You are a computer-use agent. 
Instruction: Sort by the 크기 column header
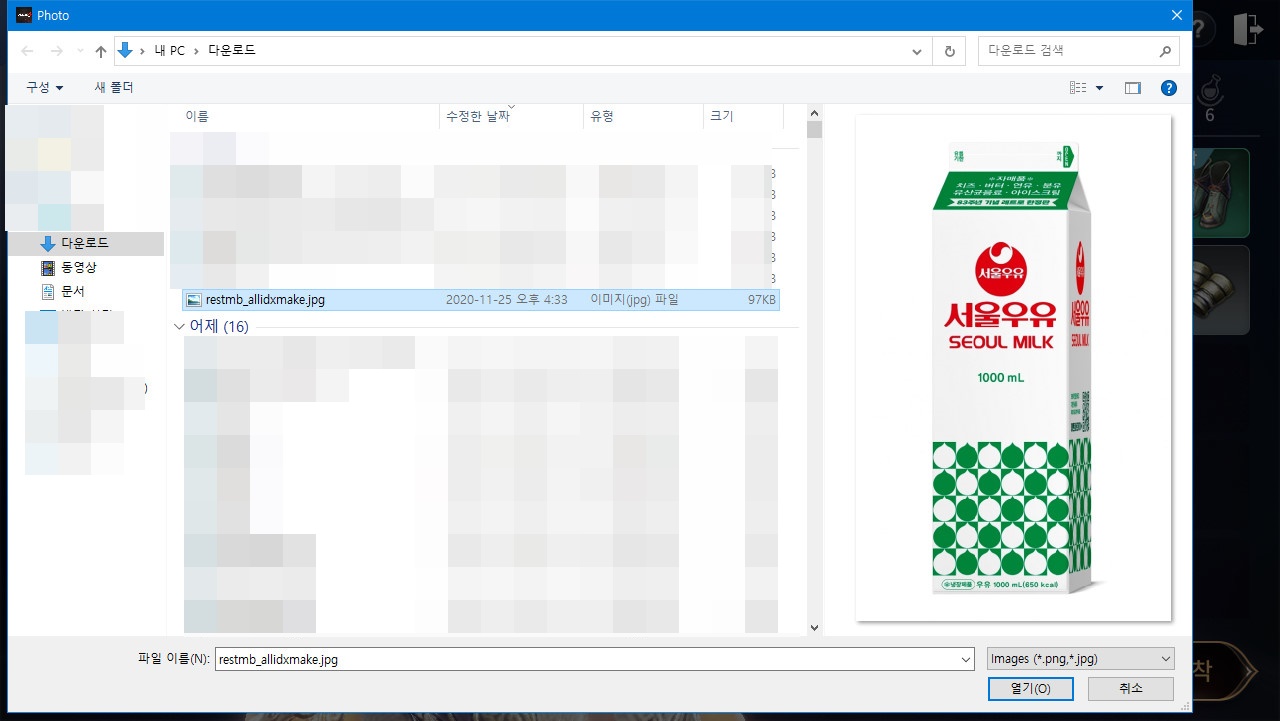click(721, 117)
